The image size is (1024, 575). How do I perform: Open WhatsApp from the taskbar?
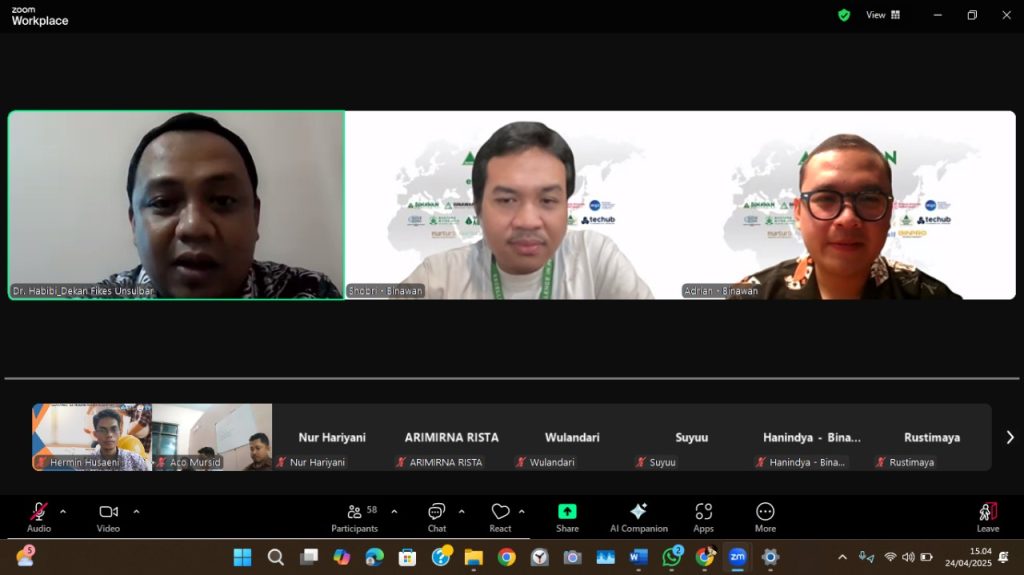[672, 557]
